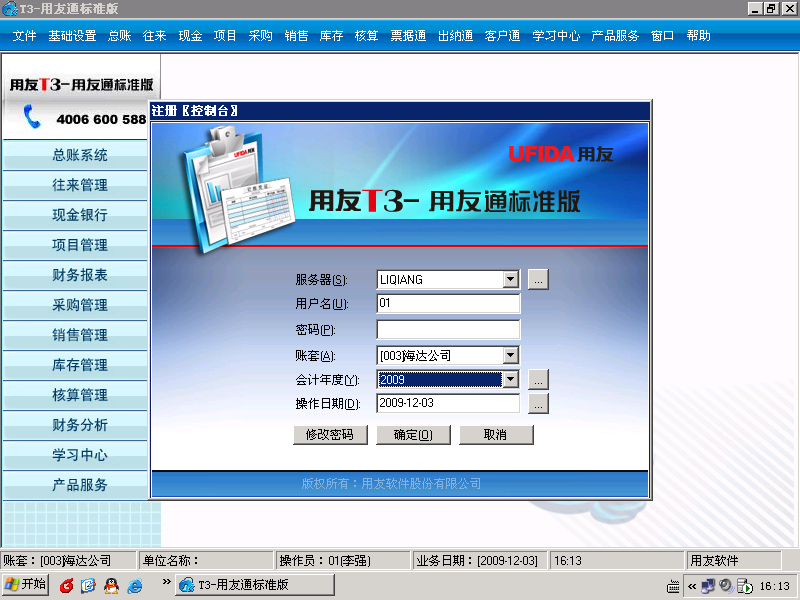Click the safely remove hardware tray icon
The image size is (800, 600).
click(x=744, y=586)
